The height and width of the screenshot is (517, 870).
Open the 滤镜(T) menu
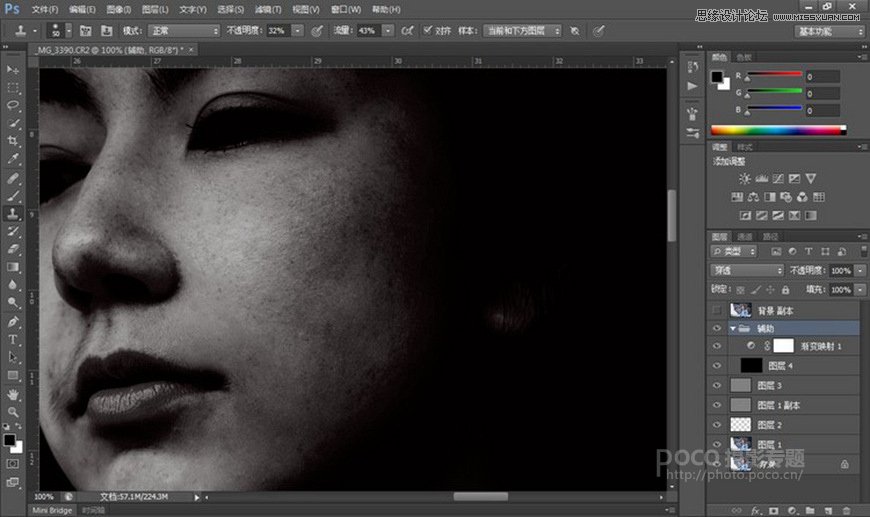(x=269, y=9)
